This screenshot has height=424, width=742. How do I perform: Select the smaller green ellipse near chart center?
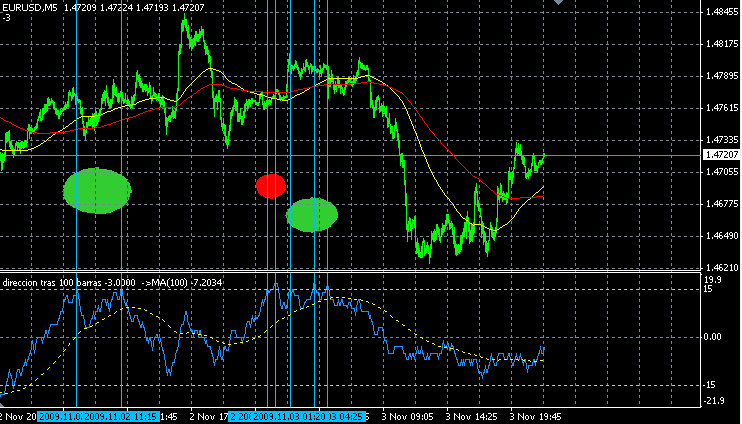(312, 215)
